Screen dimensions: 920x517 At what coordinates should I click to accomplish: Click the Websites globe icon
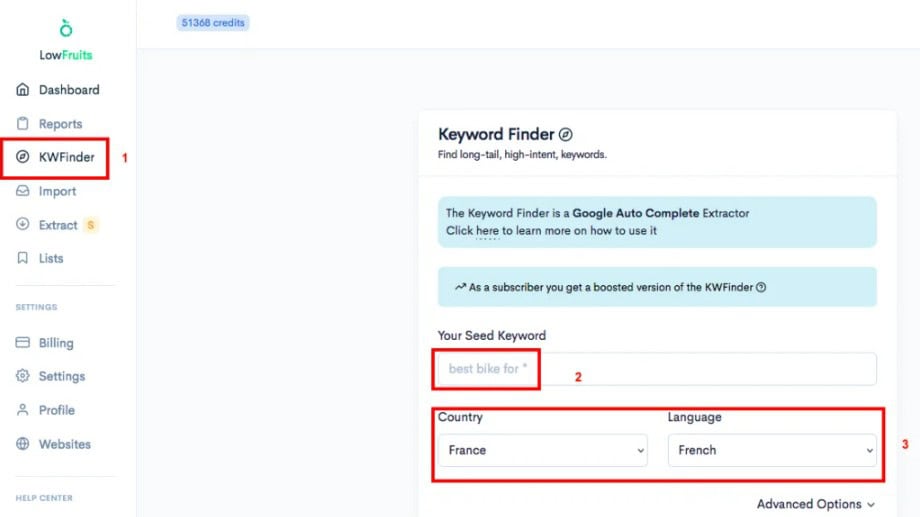coord(22,444)
